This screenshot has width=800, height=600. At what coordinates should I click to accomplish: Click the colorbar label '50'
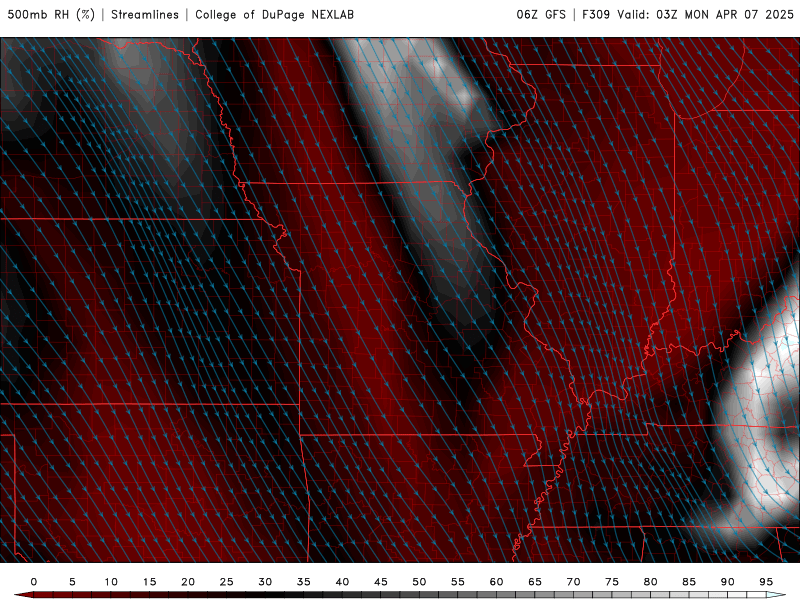pos(419,582)
